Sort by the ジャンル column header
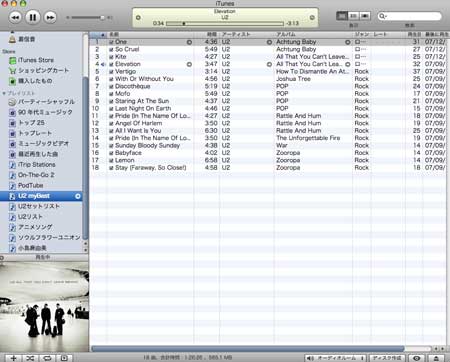 coord(362,35)
